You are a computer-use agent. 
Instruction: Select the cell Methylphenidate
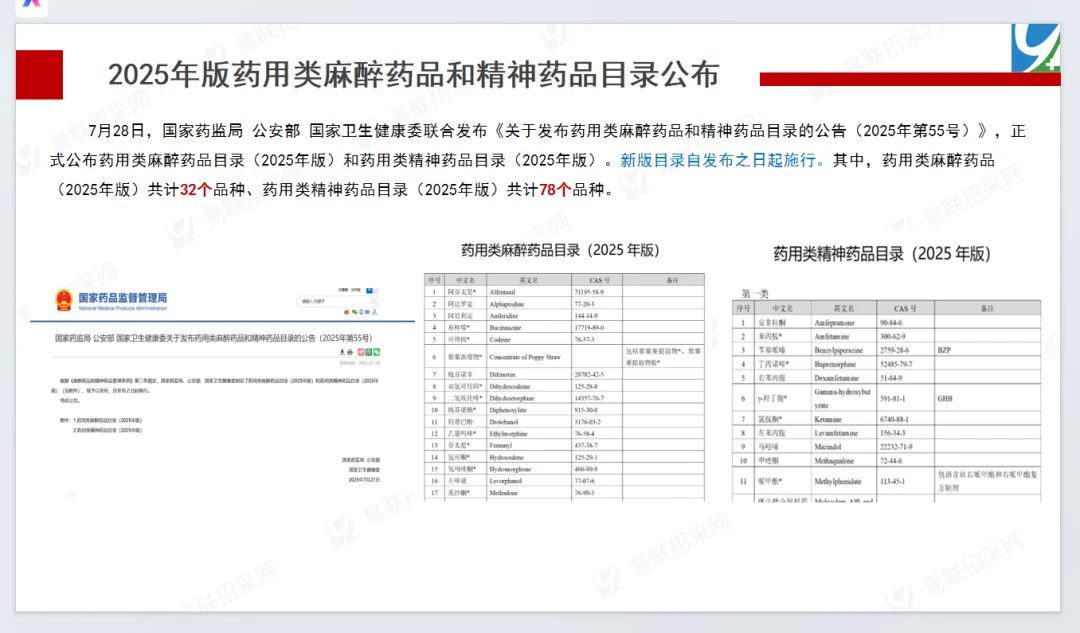pos(844,481)
